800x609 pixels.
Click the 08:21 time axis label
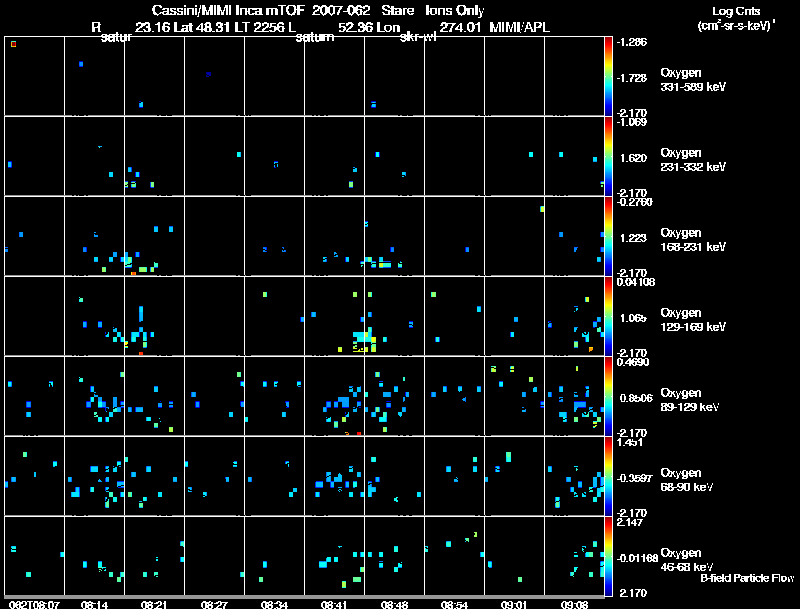(x=154, y=605)
